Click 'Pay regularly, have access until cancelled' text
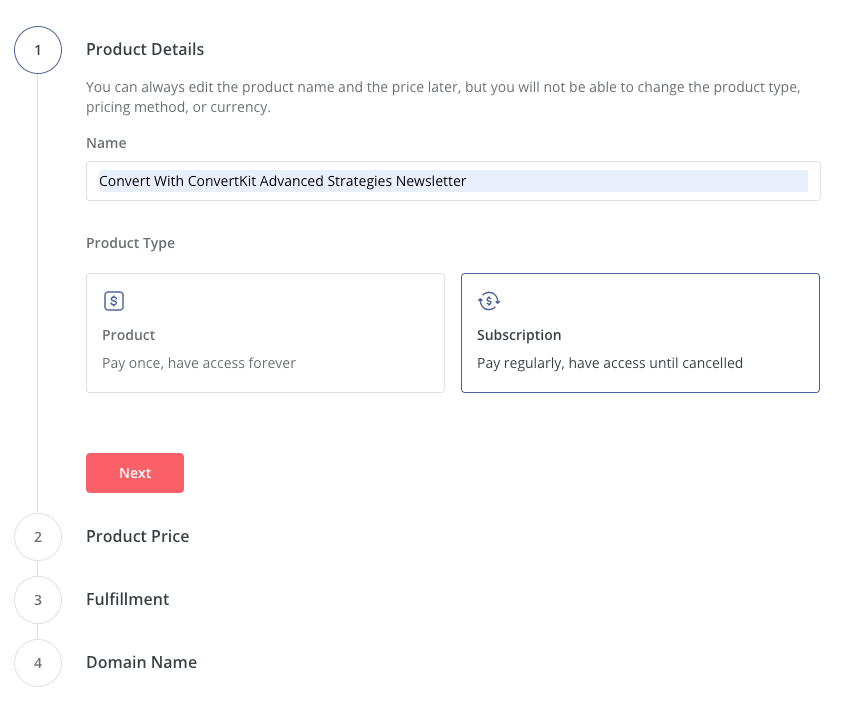The width and height of the screenshot is (843, 708). [x=610, y=363]
